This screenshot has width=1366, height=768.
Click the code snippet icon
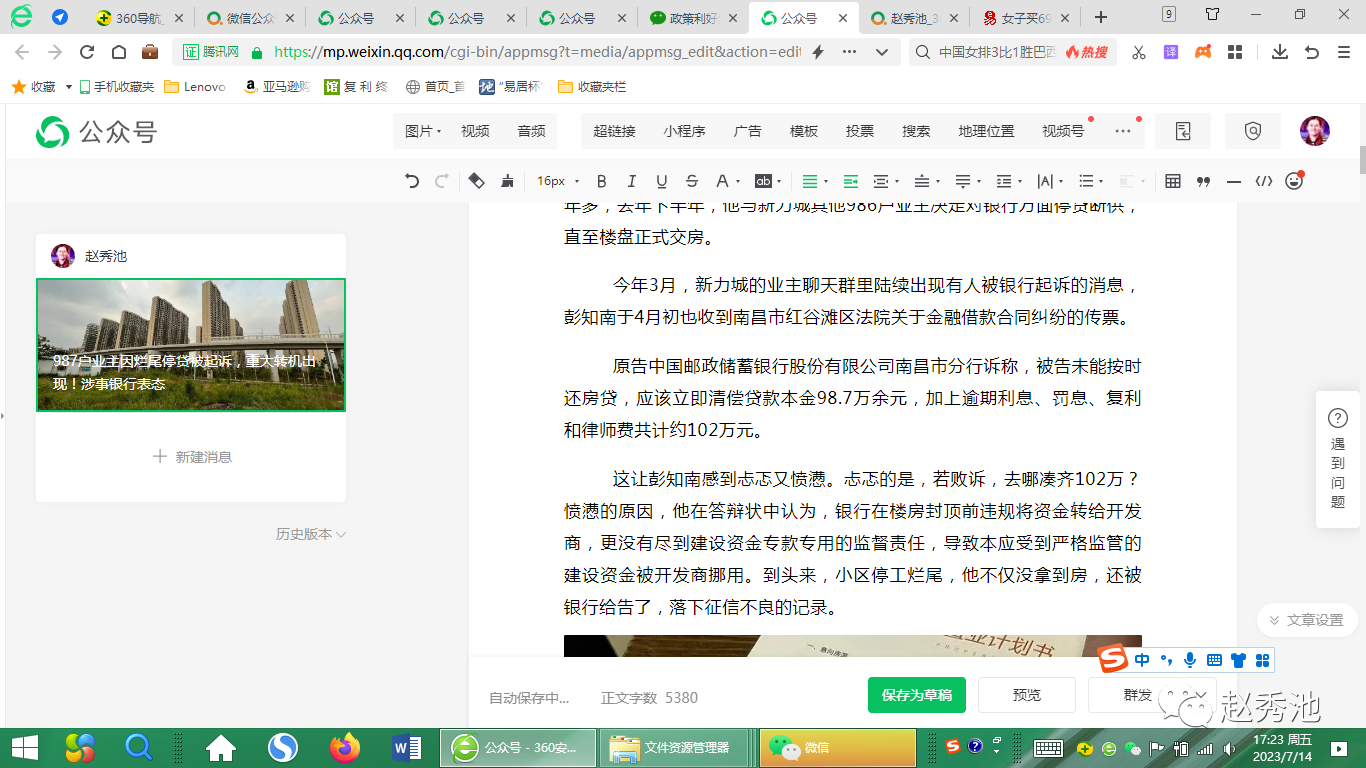(1264, 181)
